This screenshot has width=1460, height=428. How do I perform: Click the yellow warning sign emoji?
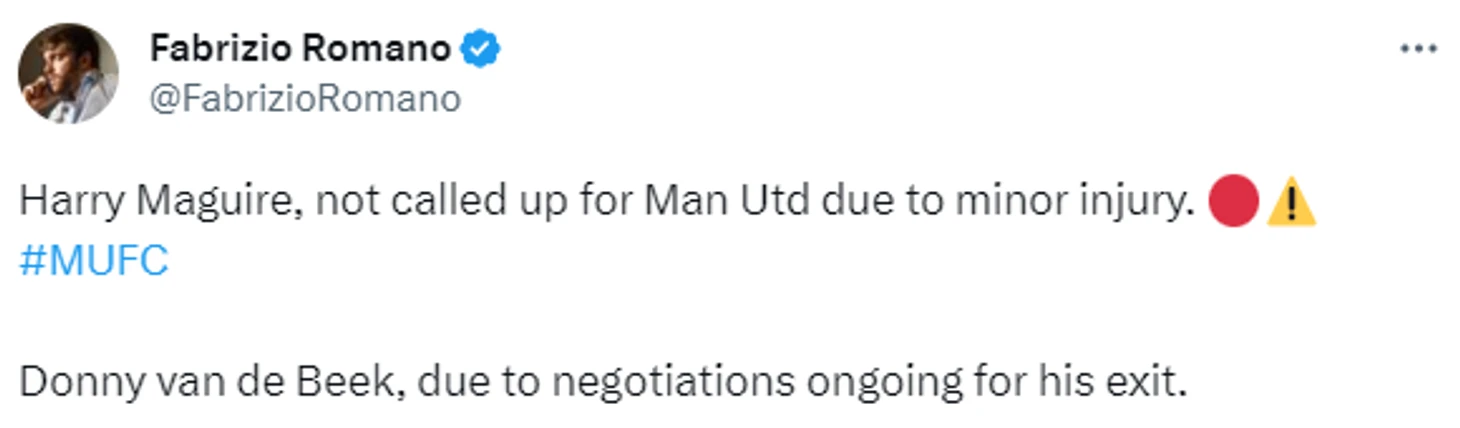coord(1291,204)
